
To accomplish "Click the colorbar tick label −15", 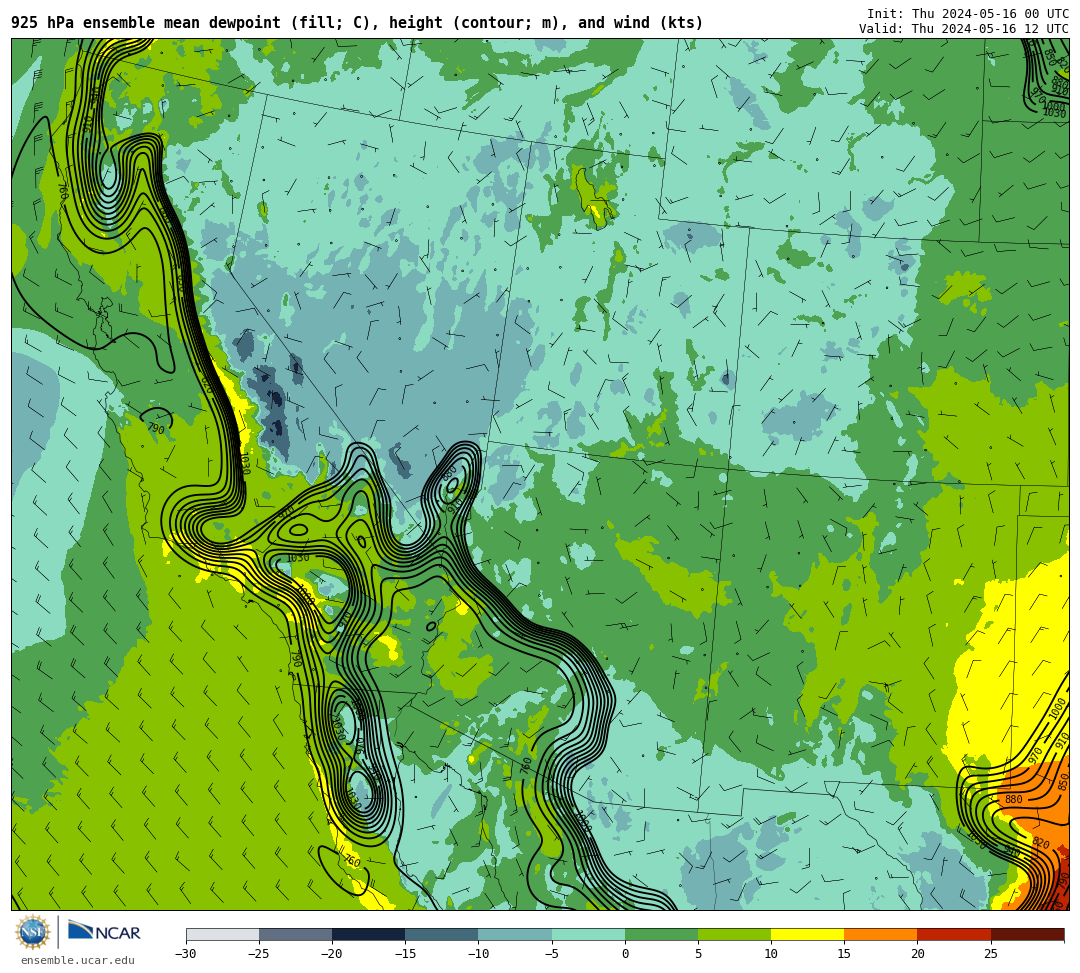I will pos(405,954).
